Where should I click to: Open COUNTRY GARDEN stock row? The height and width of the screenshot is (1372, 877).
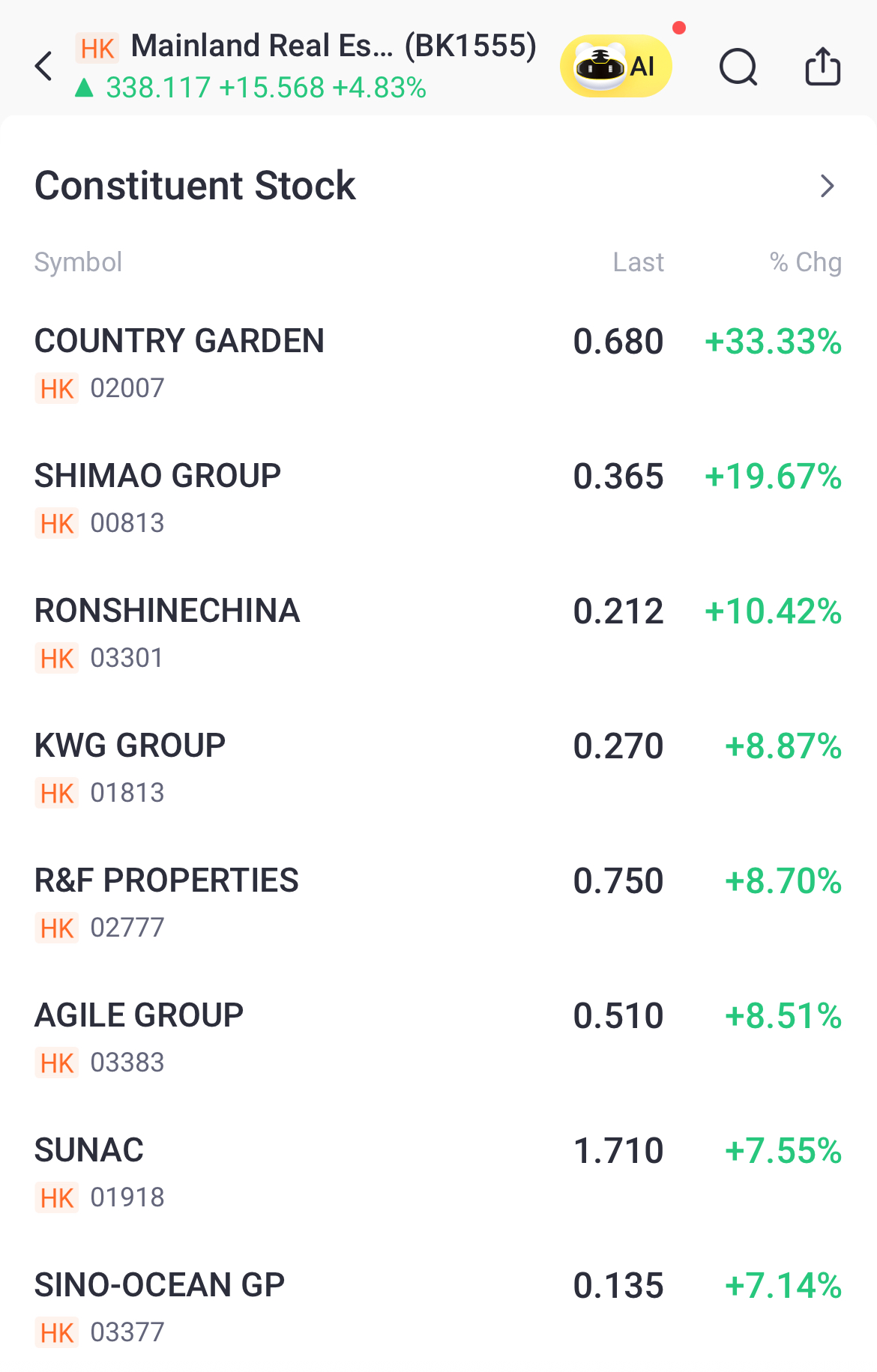point(438,364)
